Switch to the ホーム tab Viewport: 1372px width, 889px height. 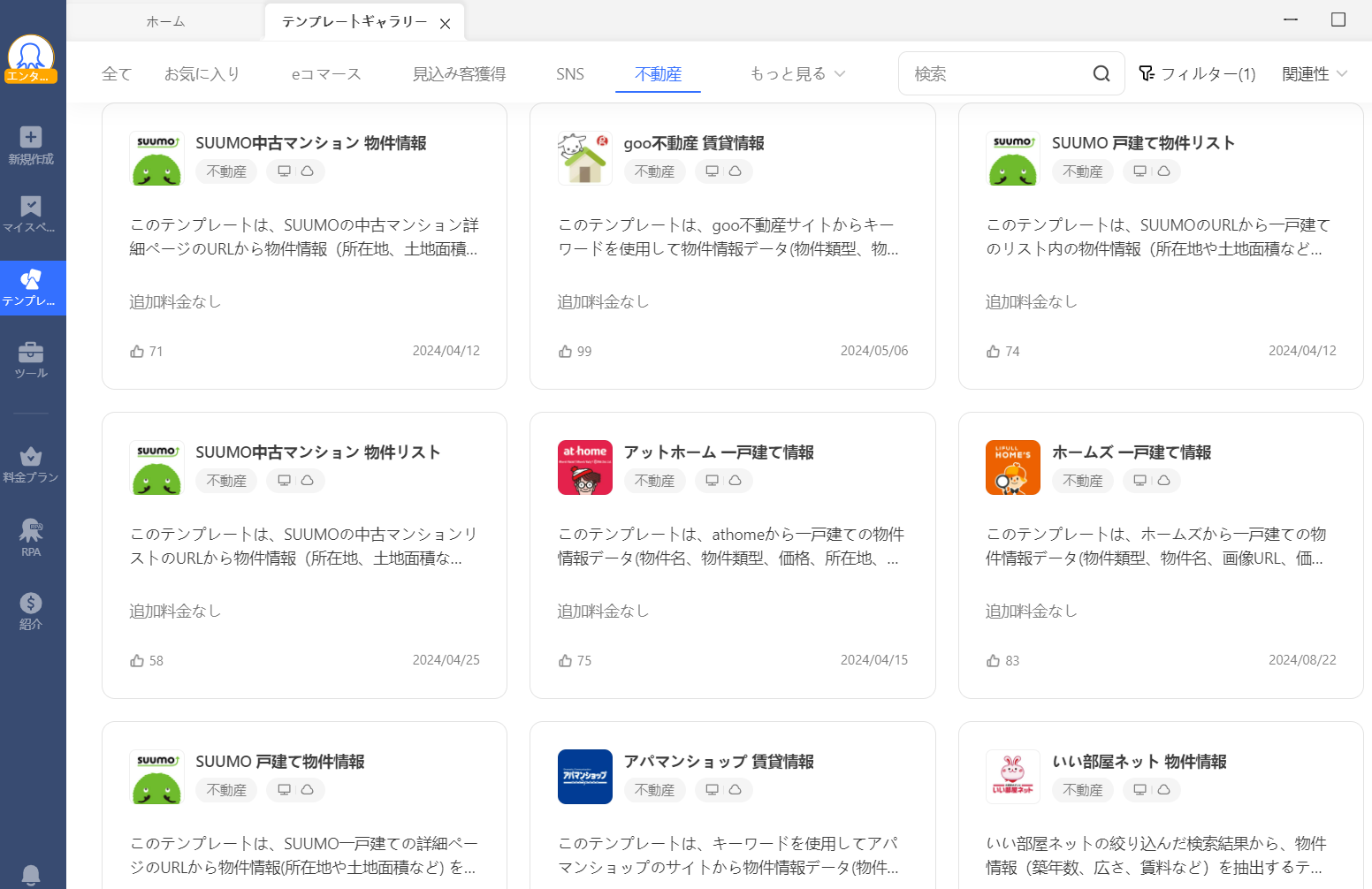tap(164, 21)
